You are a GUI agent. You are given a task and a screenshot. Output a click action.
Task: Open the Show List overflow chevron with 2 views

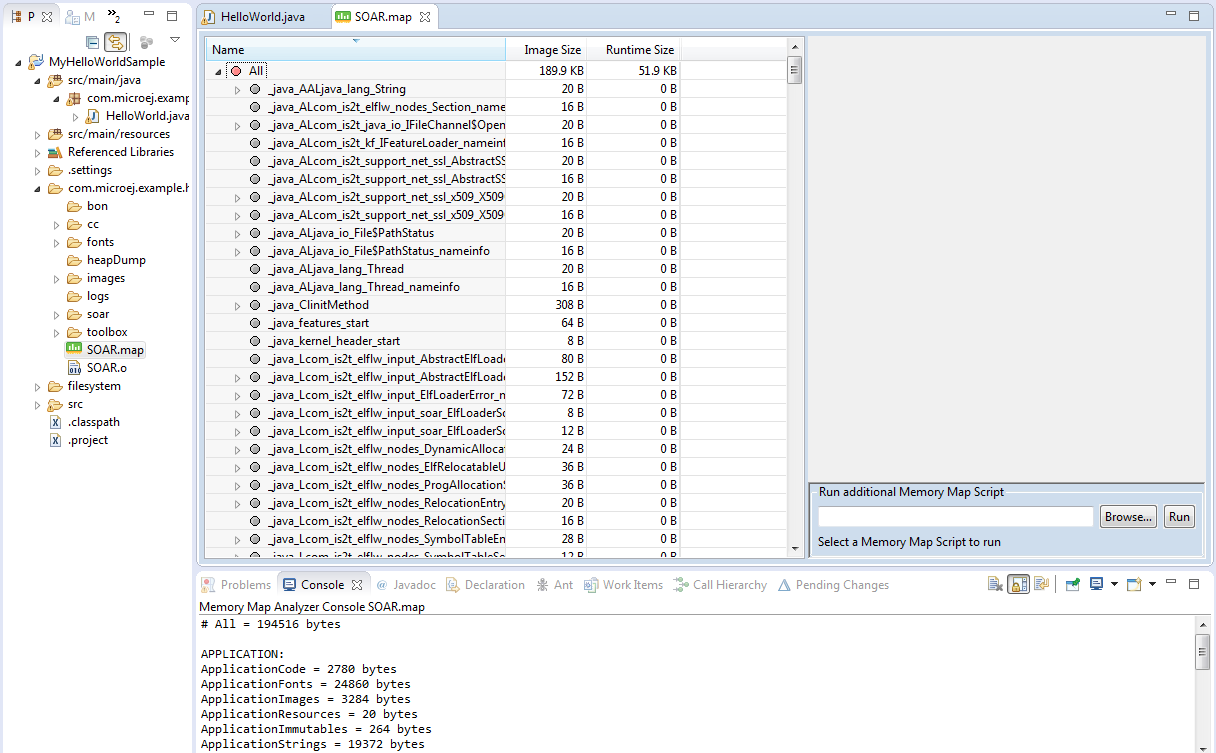[x=113, y=16]
